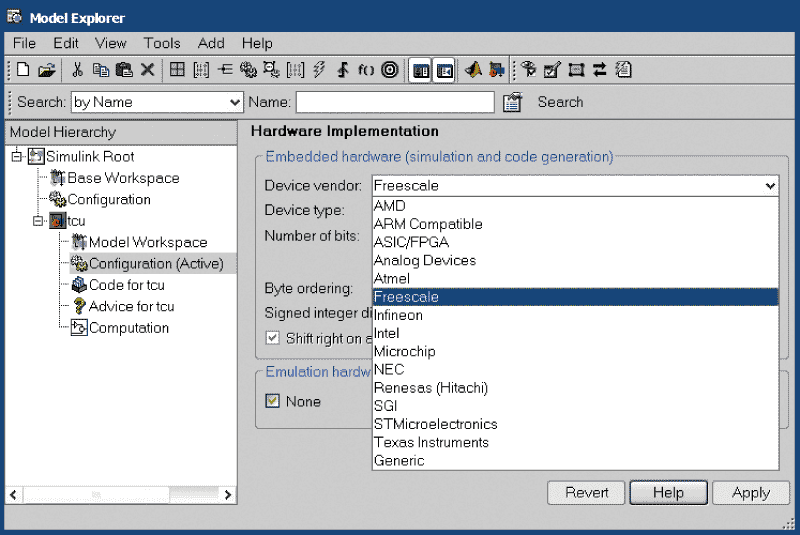Click the hierarchy scroll left arrow
Screen dimensions: 800x535
[x=13, y=495]
